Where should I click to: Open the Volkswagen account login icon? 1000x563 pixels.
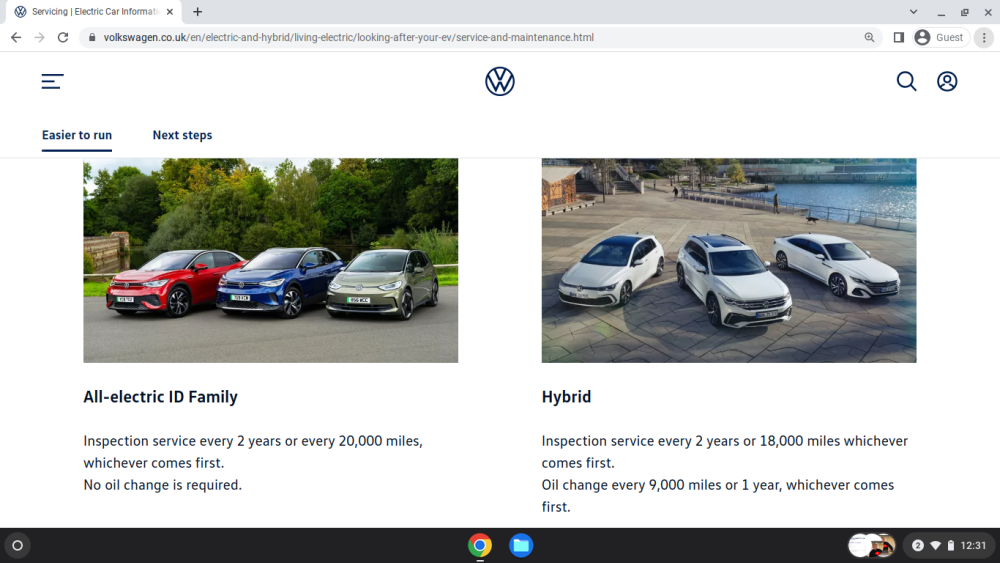(947, 81)
